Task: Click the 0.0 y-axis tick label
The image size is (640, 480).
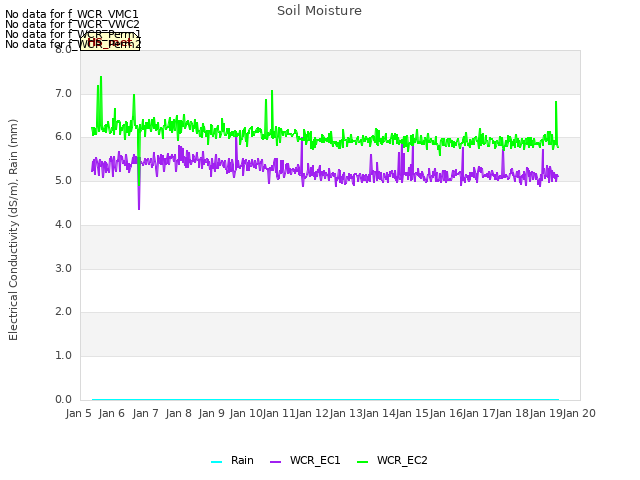Action: (63, 400)
